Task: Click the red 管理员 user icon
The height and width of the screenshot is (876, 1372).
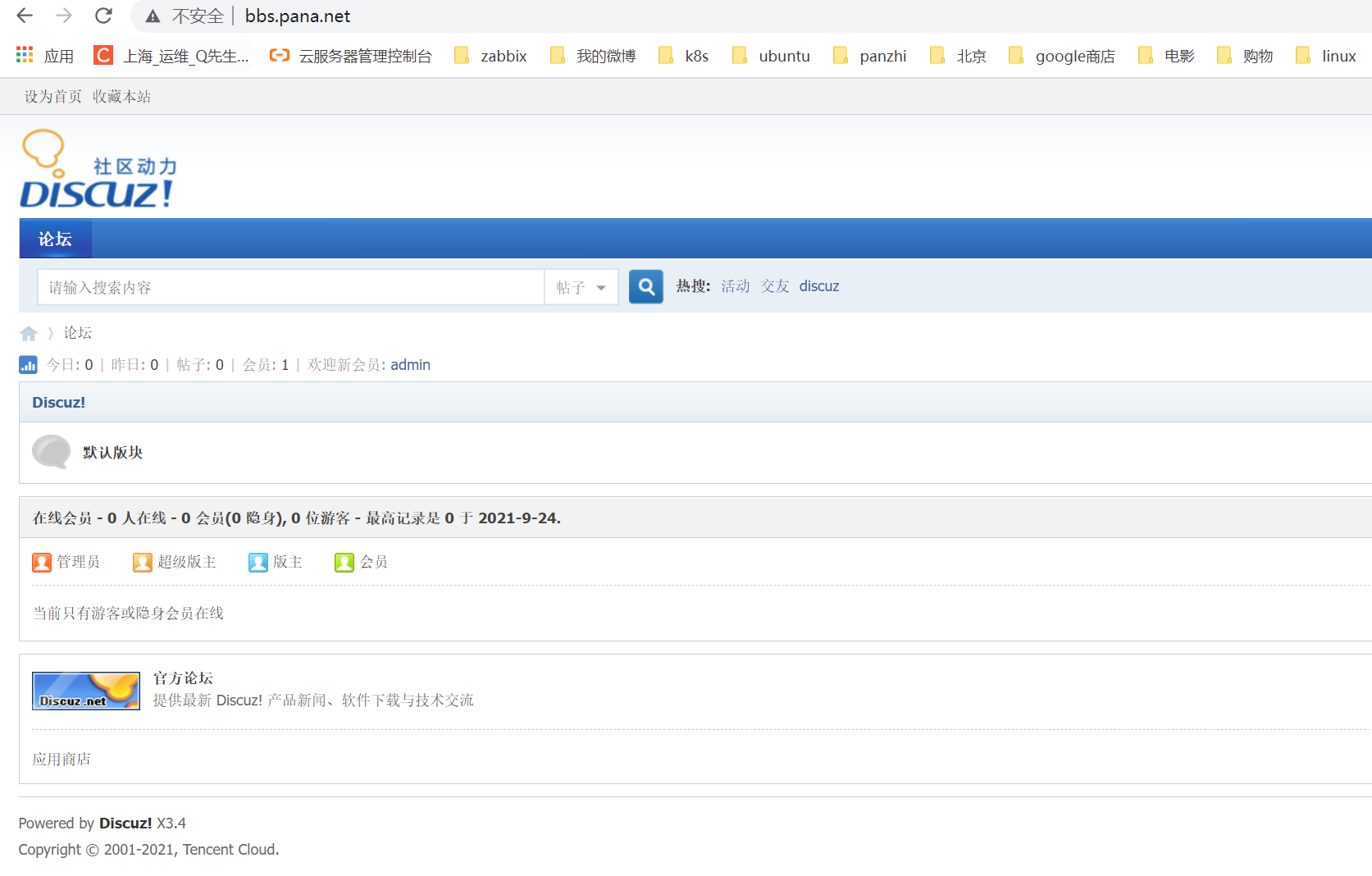Action: pos(42,562)
